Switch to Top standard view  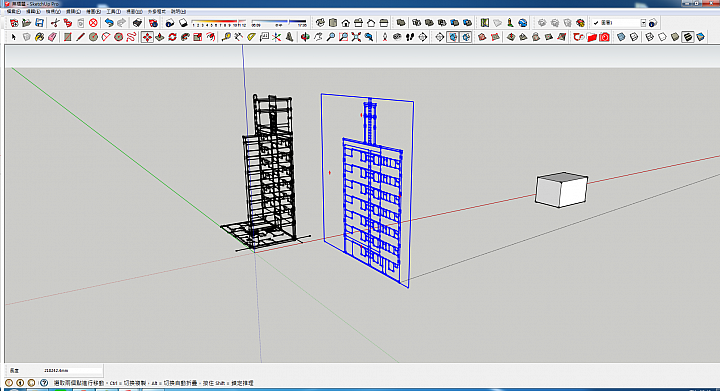tap(333, 22)
